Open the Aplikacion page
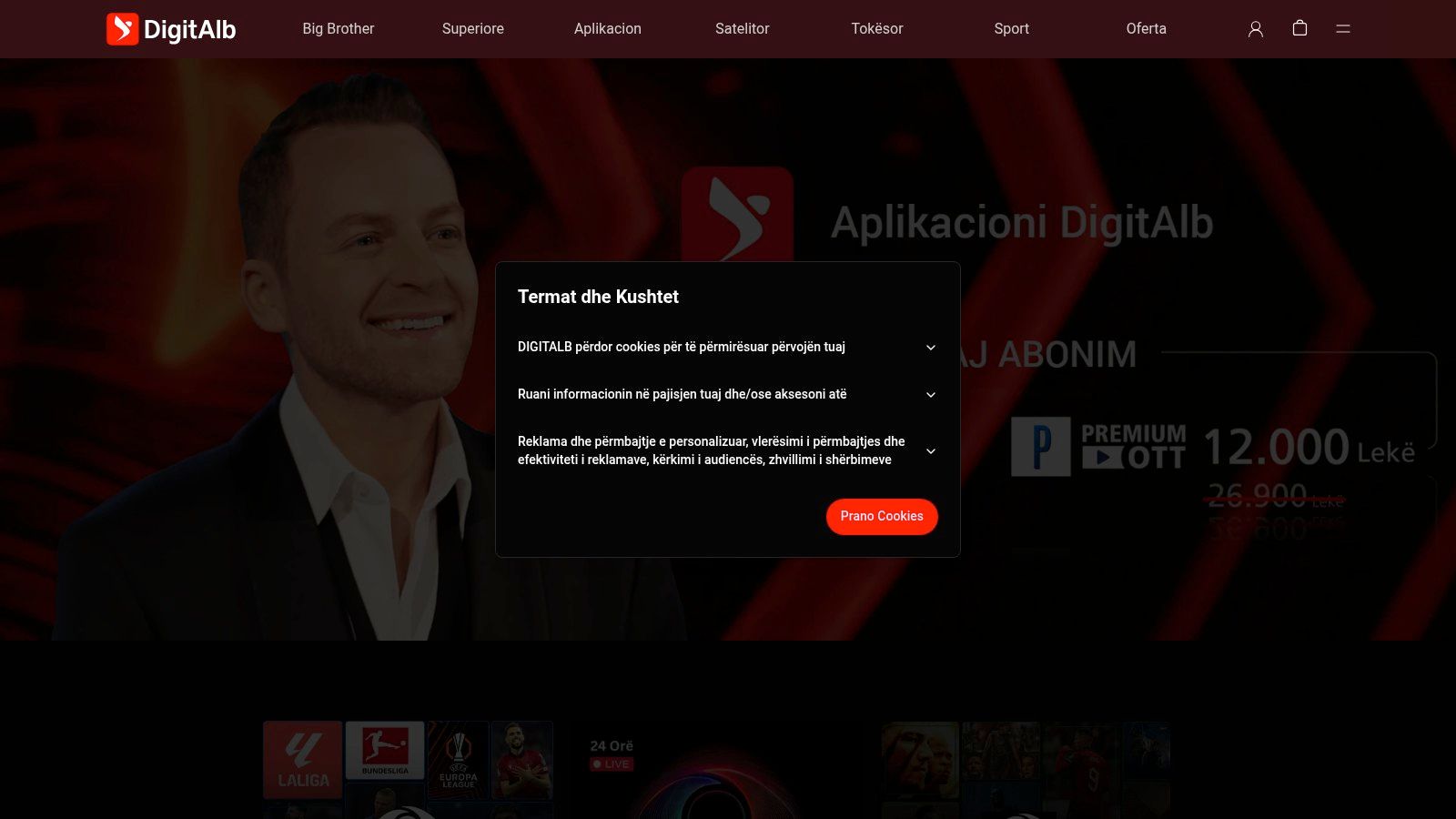The height and width of the screenshot is (819, 1456). 607,28
